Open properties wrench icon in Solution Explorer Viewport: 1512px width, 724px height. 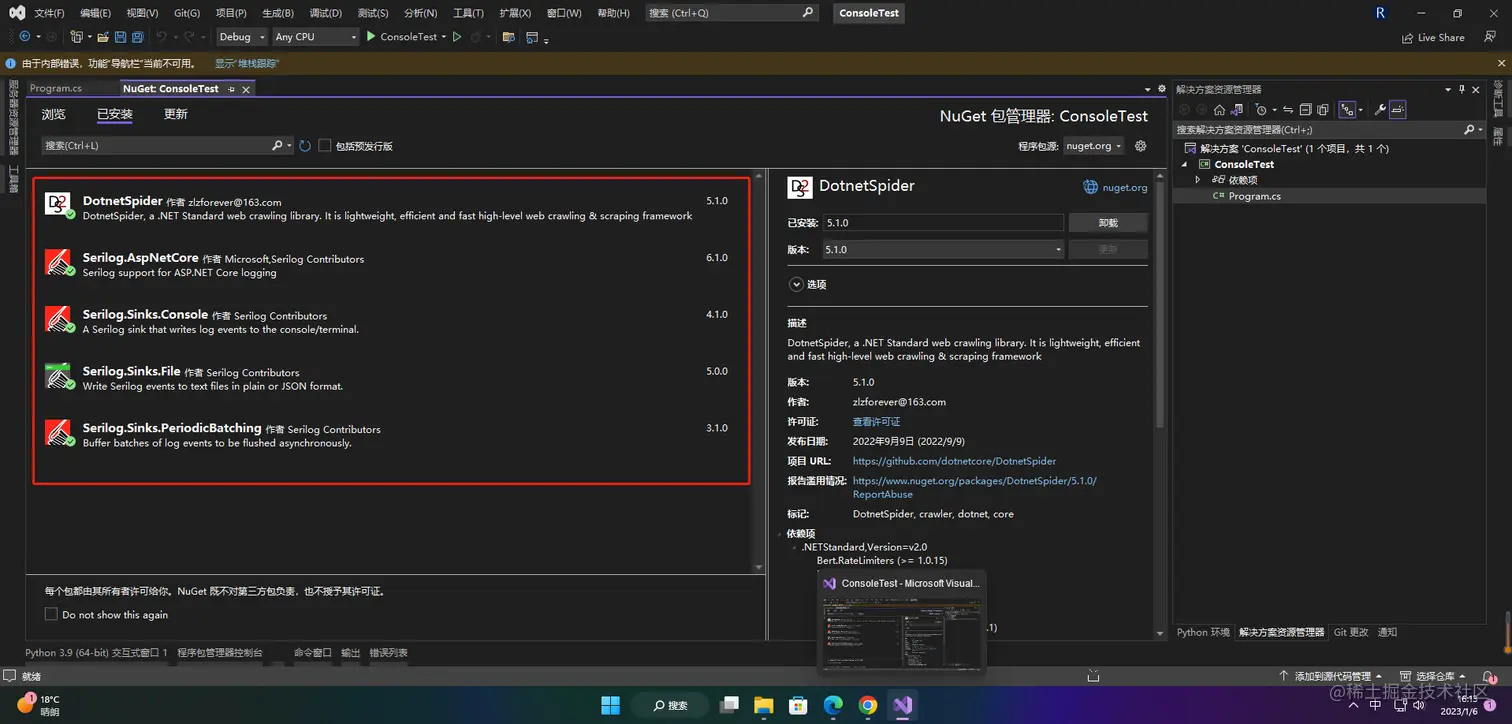point(1380,110)
